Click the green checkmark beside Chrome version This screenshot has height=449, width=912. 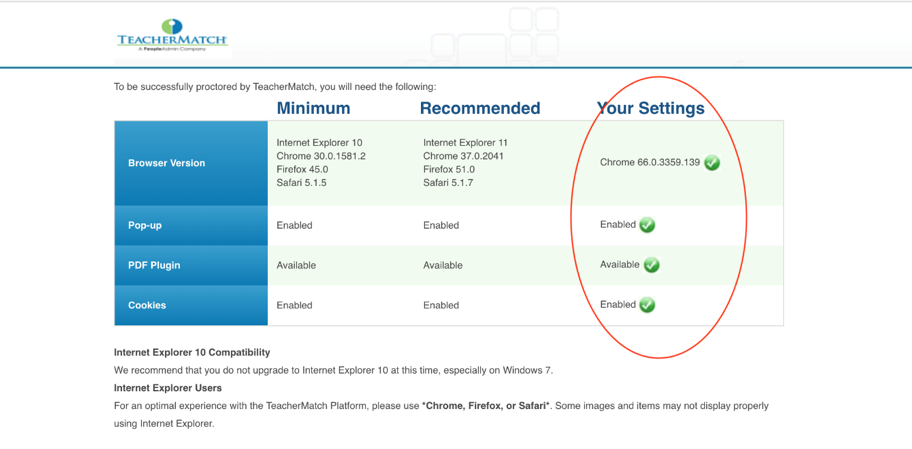pyautogui.click(x=712, y=163)
